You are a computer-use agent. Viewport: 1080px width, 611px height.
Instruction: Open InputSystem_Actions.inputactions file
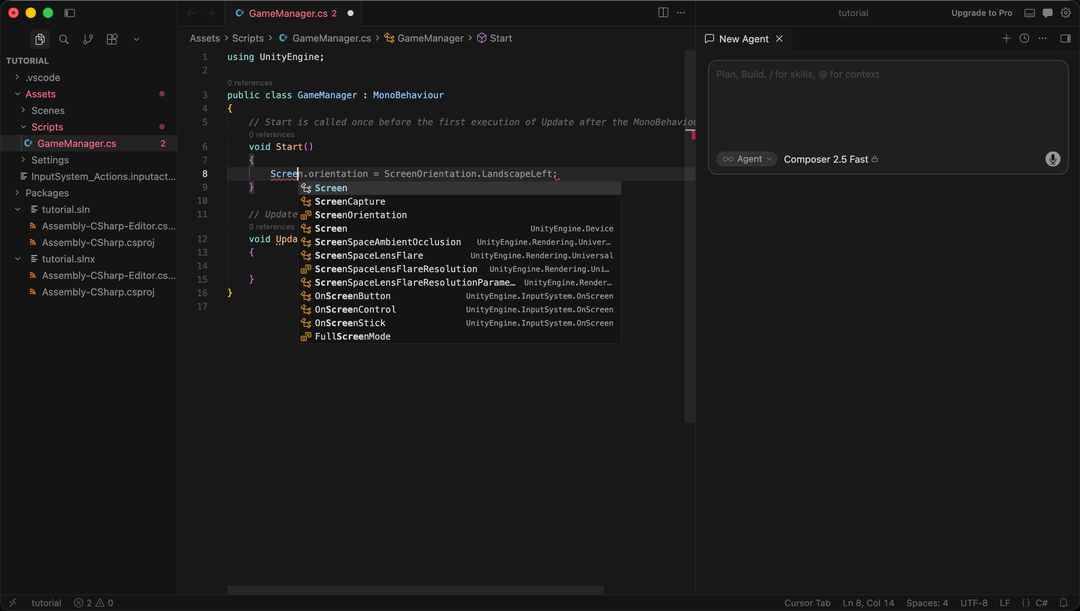[88, 176]
